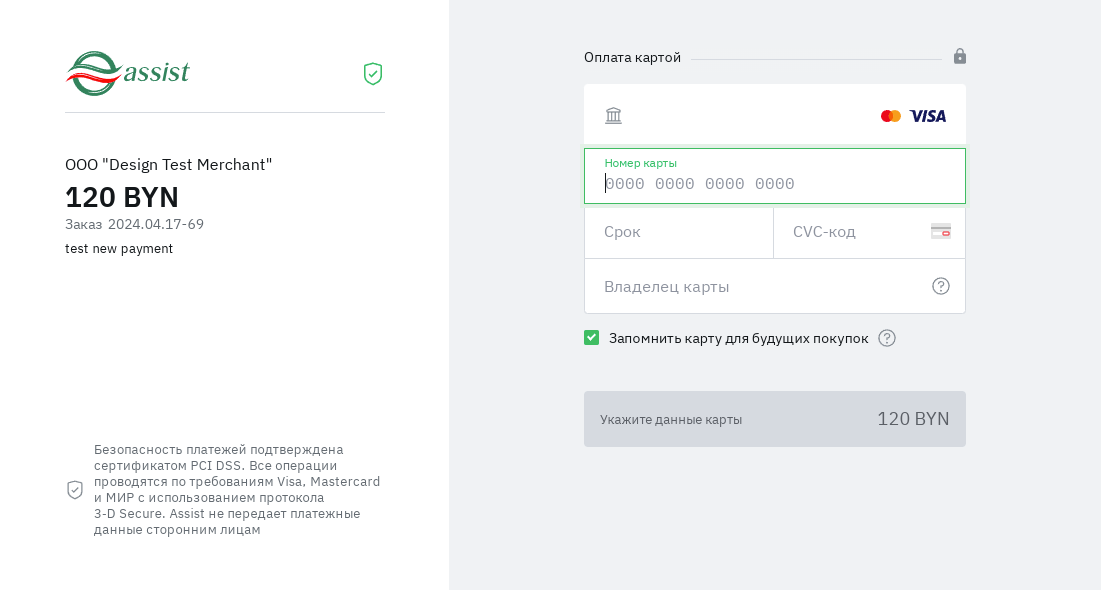1101x590 pixels.
Task: Uncheck the Запомнить карту checkbox
Action: (591, 338)
